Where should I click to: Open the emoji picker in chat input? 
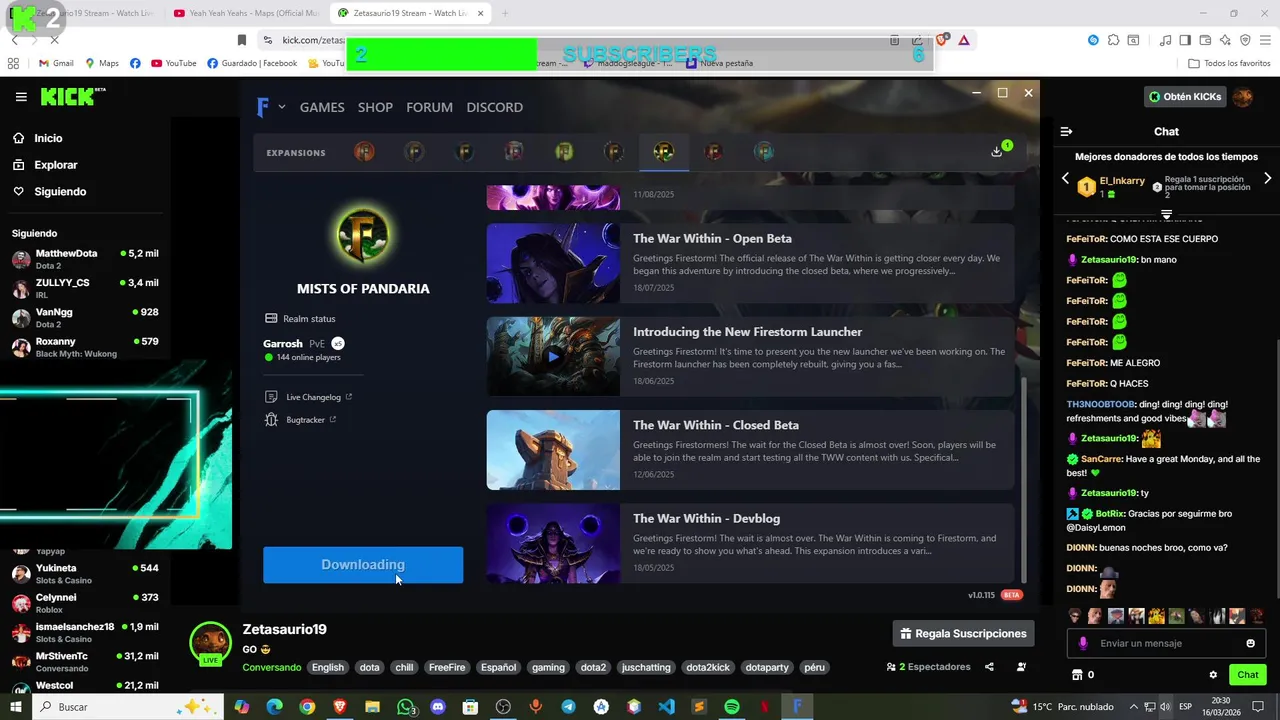click(1250, 643)
